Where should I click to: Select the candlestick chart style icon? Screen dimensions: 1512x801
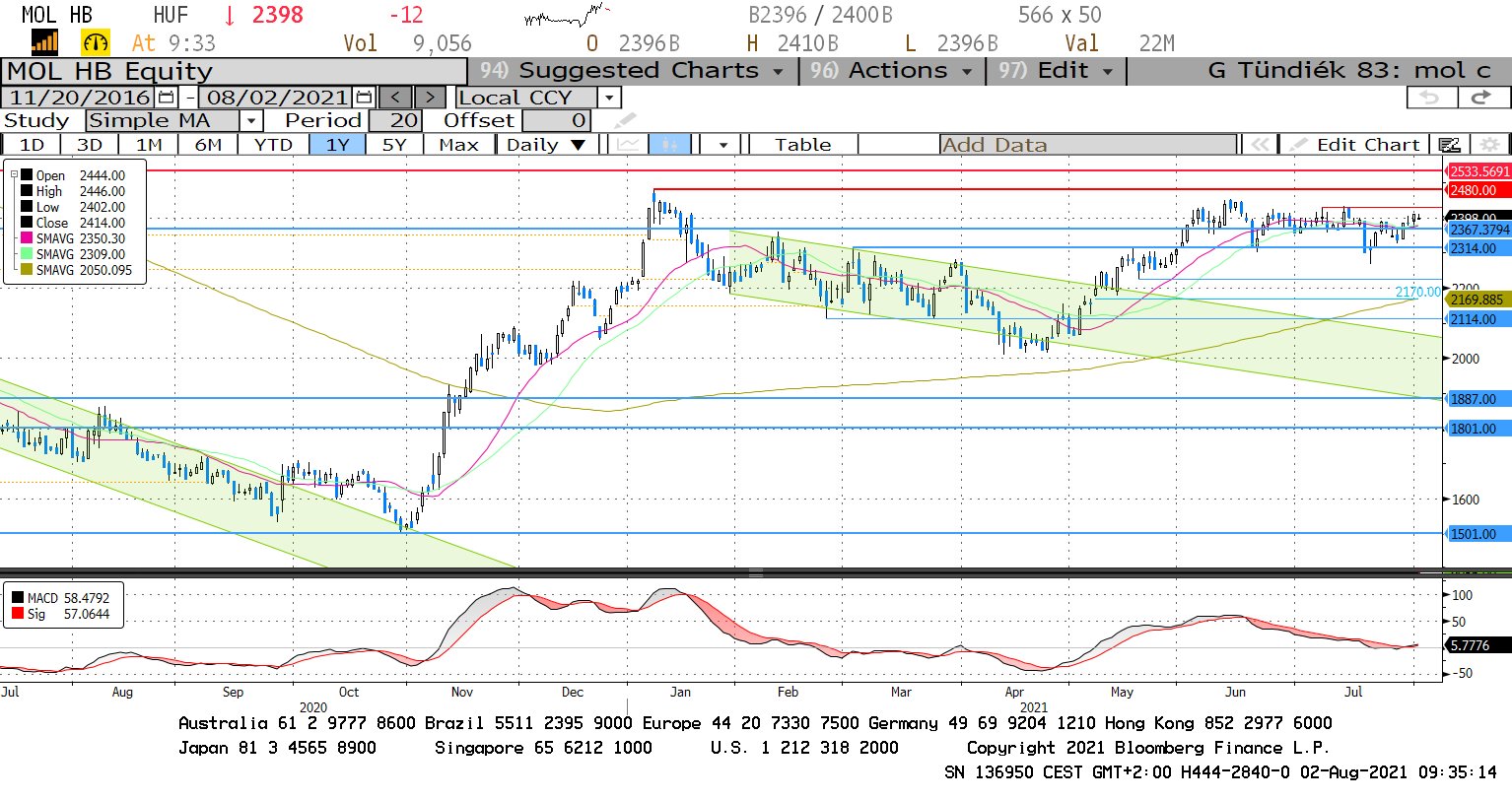670,145
